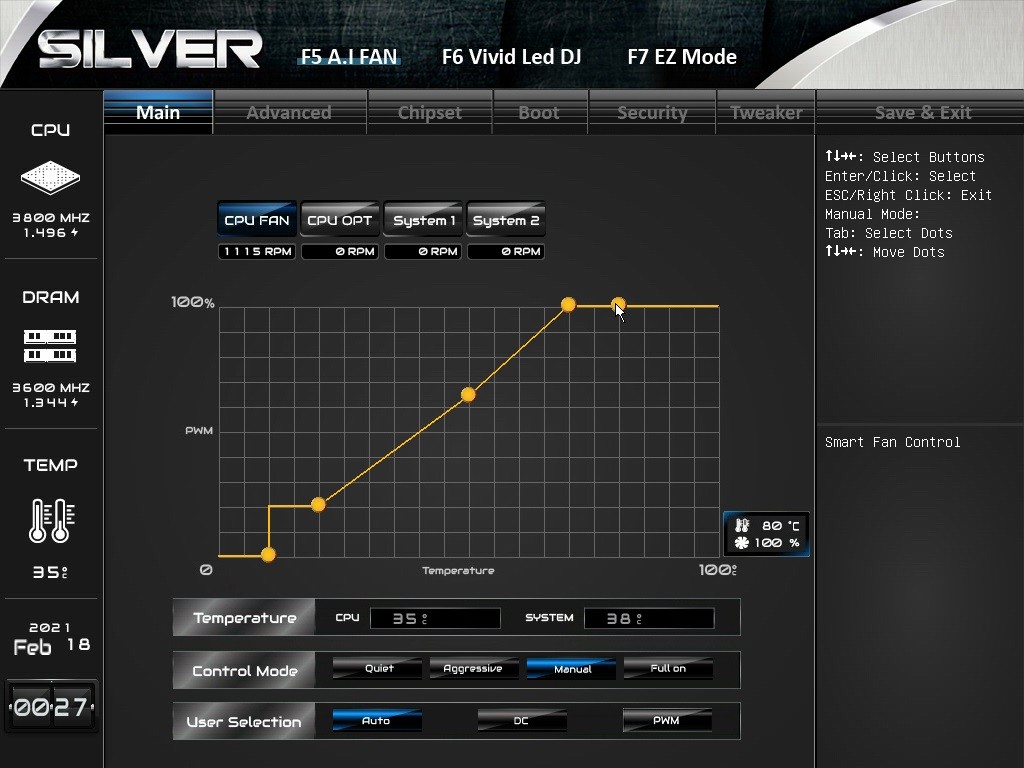Switch to F7 EZ Mode
1024x768 pixels.
pyautogui.click(x=682, y=57)
